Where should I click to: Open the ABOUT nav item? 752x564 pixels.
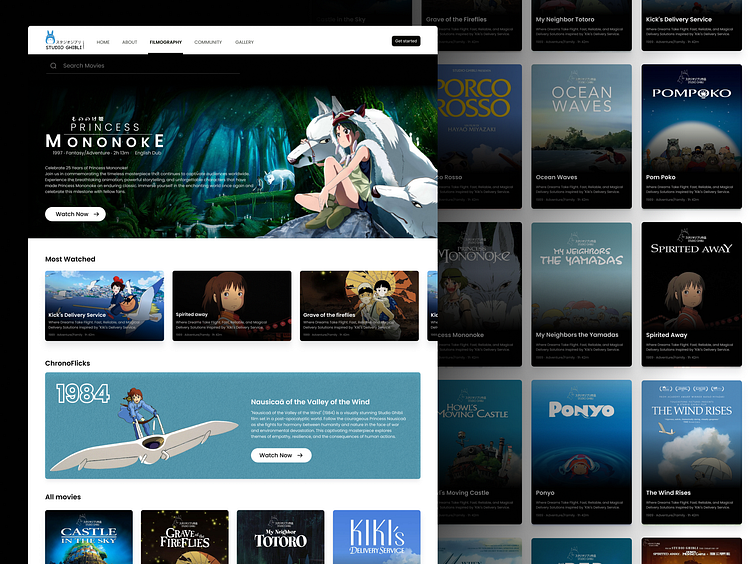[129, 42]
